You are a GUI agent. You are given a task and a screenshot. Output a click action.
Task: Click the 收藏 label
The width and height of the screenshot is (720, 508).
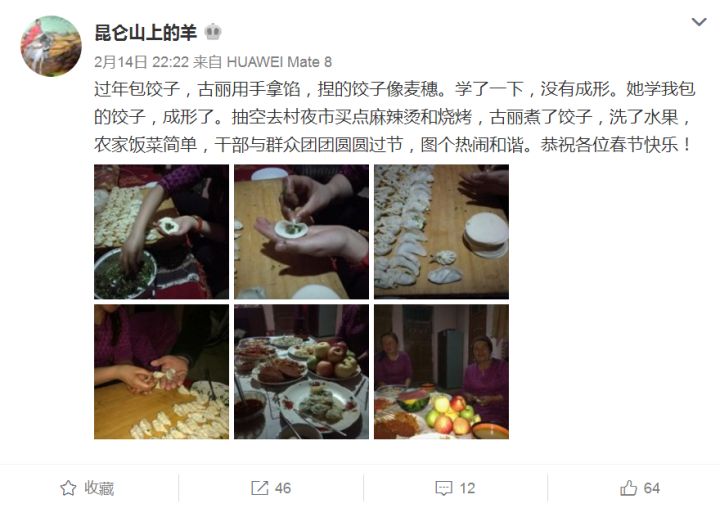99,488
